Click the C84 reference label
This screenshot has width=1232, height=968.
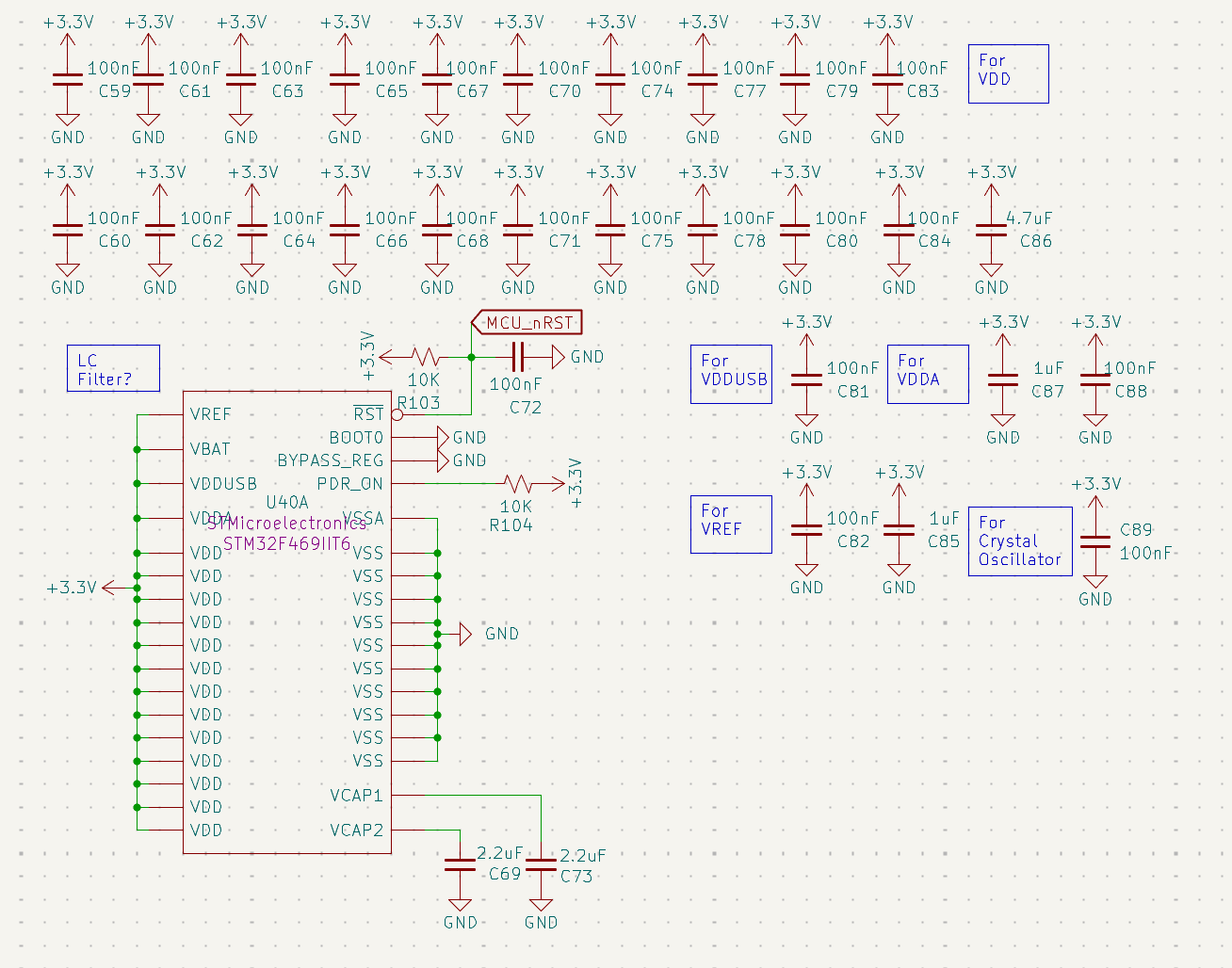[934, 241]
